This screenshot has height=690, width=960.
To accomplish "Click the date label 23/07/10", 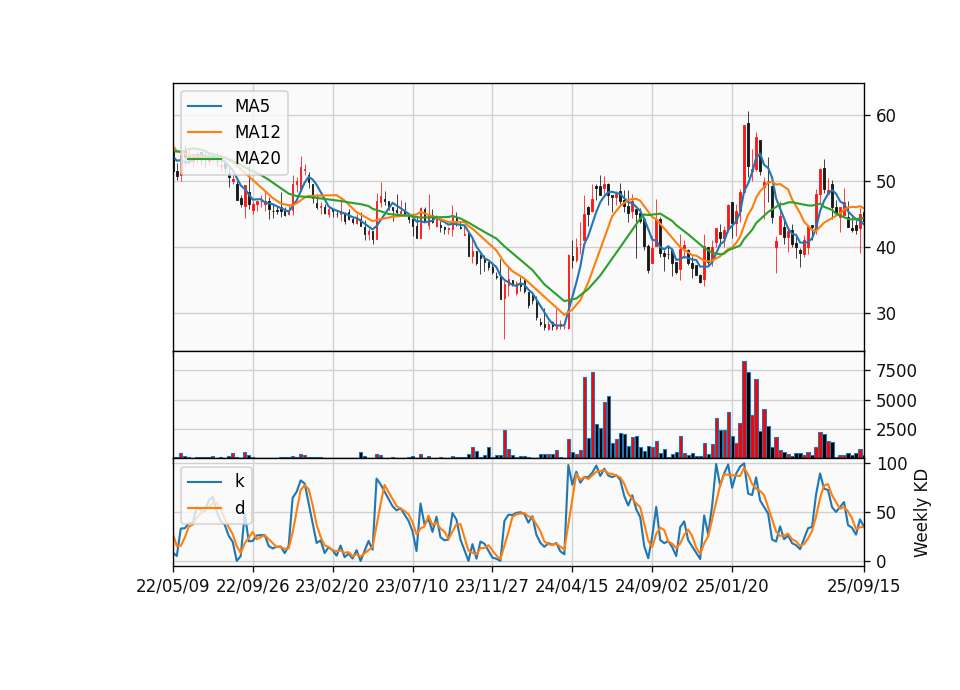I will point(412,586).
